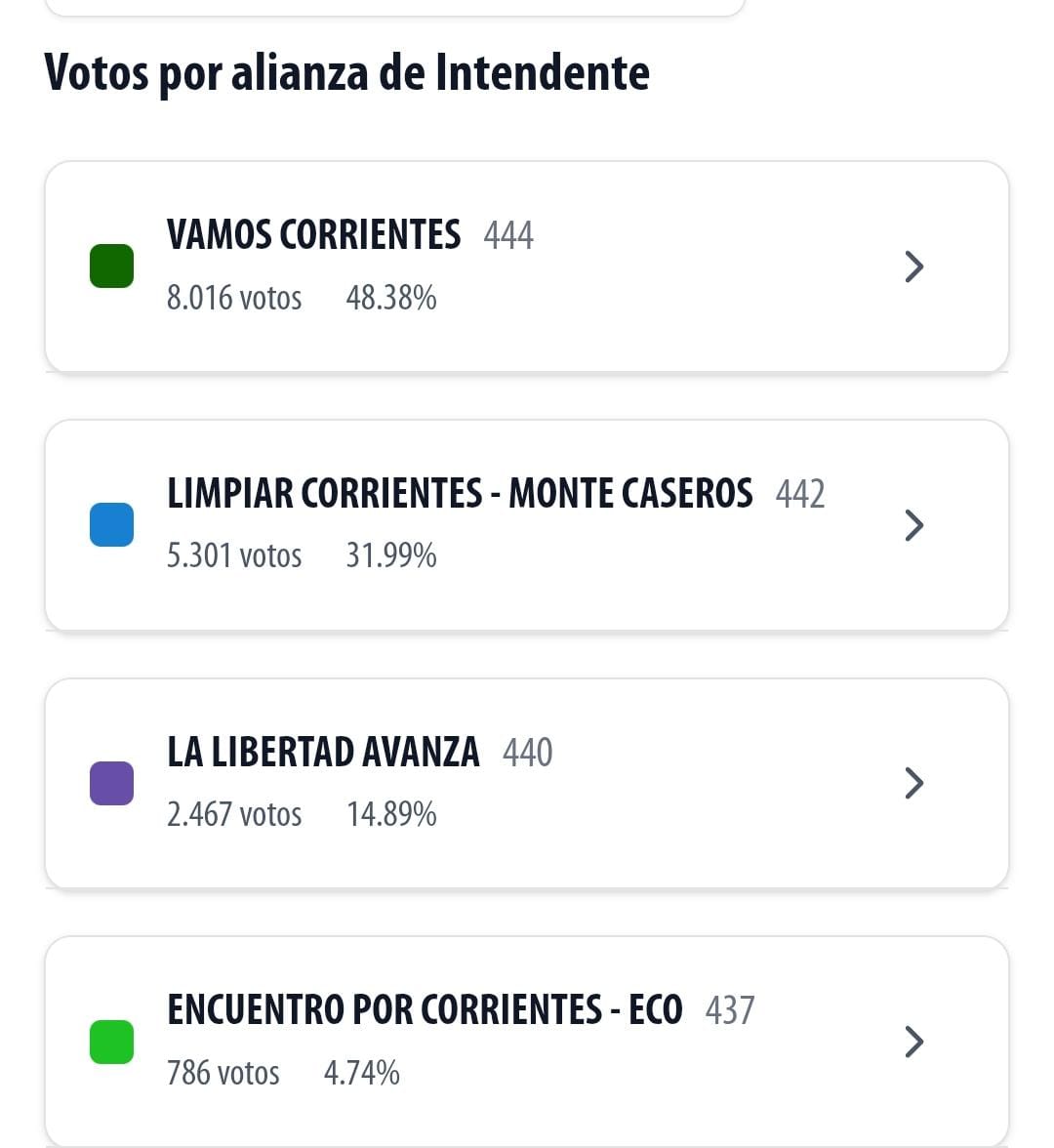Open LIMPIAR CORRIENTES - MONTE CASEROS title
Viewport: 1054px width, 1148px height.
pyautogui.click(x=460, y=494)
